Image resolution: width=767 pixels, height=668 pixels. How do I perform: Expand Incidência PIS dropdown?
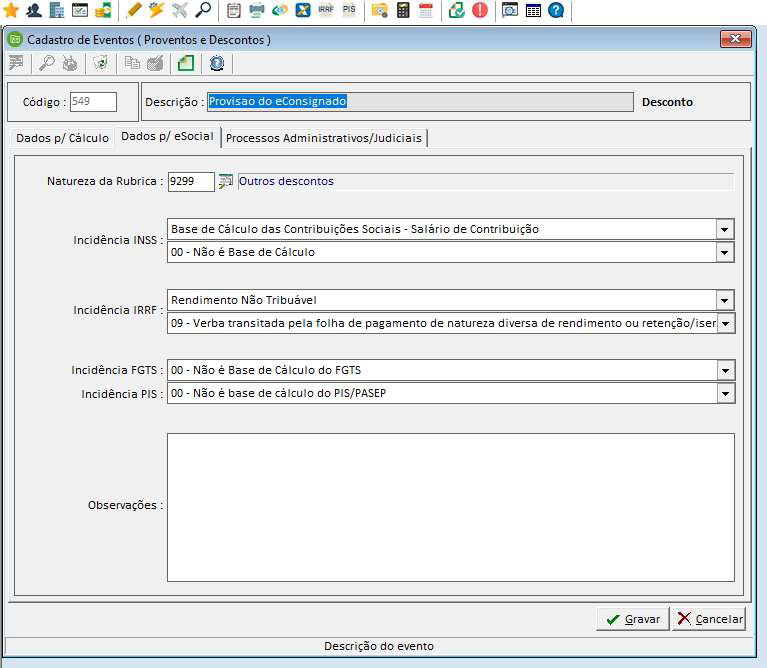[726, 394]
